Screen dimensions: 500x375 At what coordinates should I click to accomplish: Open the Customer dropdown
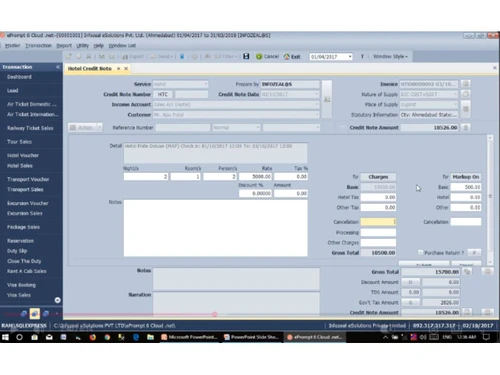(316, 115)
